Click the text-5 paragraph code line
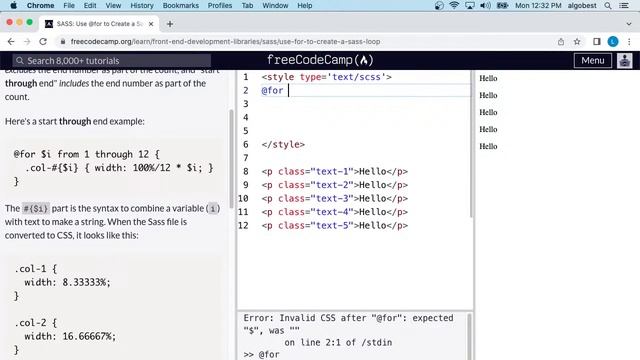 pyautogui.click(x=334, y=225)
